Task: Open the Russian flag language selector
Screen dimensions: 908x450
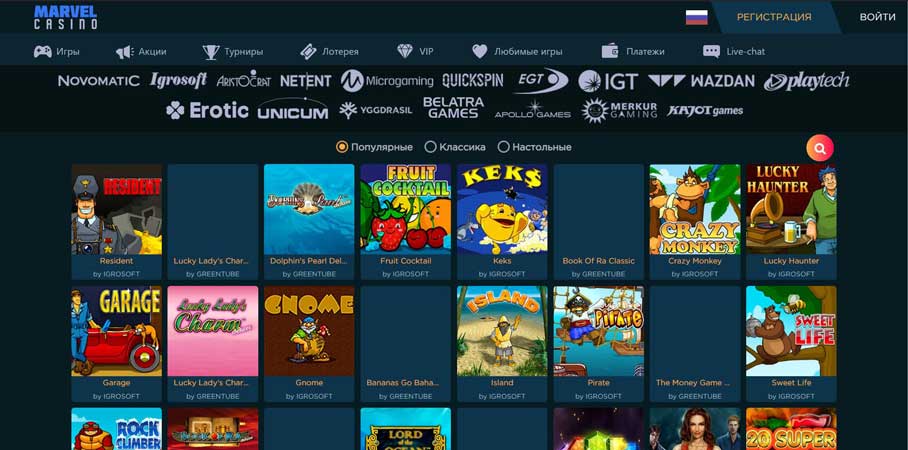Action: 696,17
